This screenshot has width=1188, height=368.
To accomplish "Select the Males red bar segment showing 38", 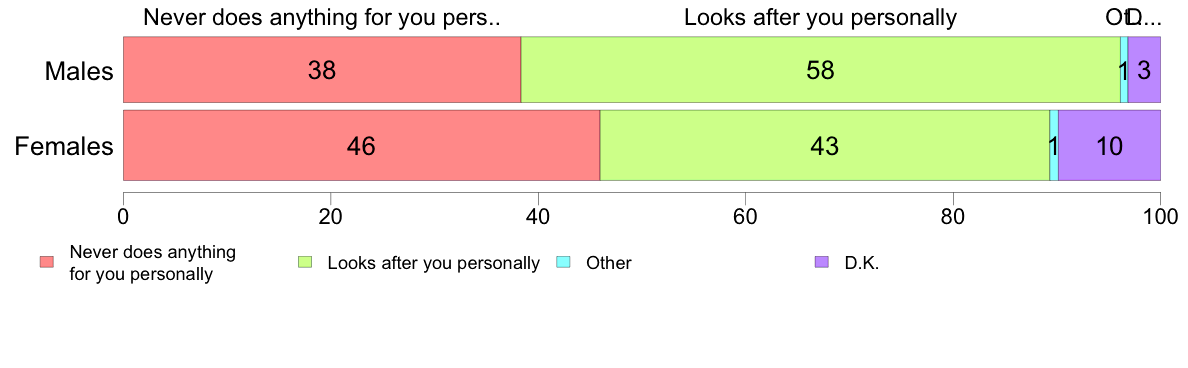I will tap(322, 70).
